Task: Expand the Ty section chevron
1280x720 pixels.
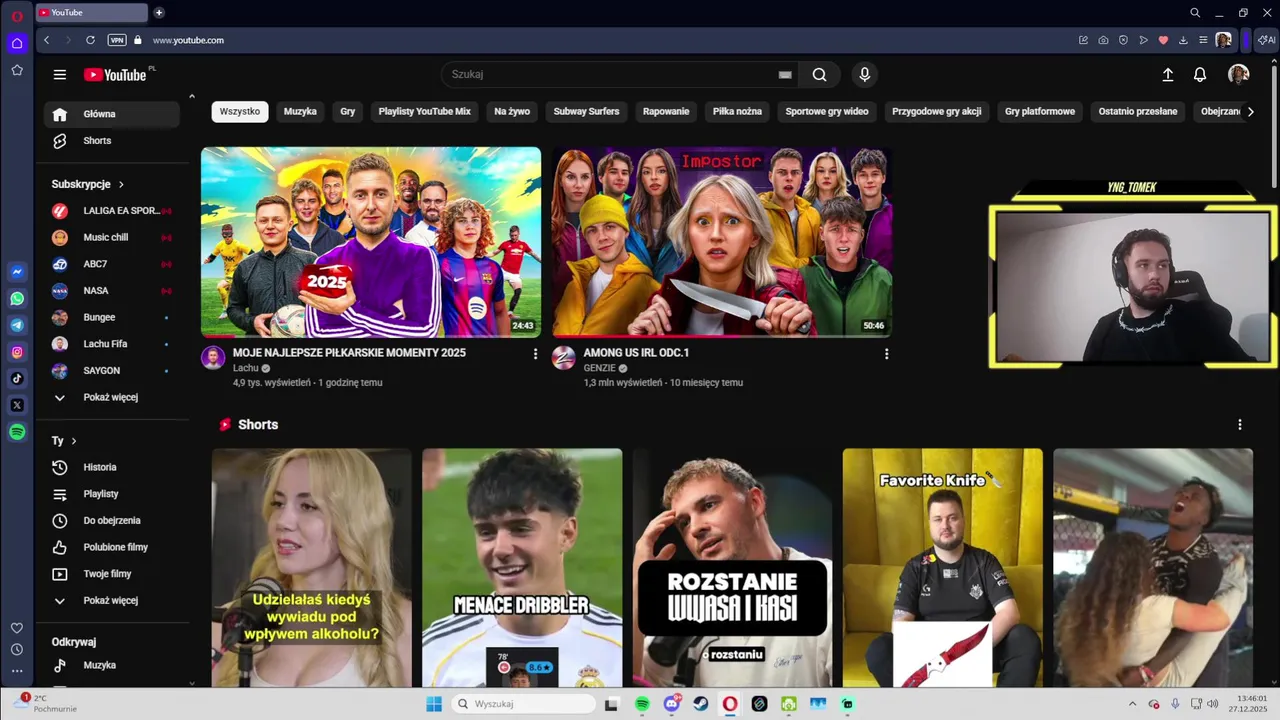Action: (73, 441)
